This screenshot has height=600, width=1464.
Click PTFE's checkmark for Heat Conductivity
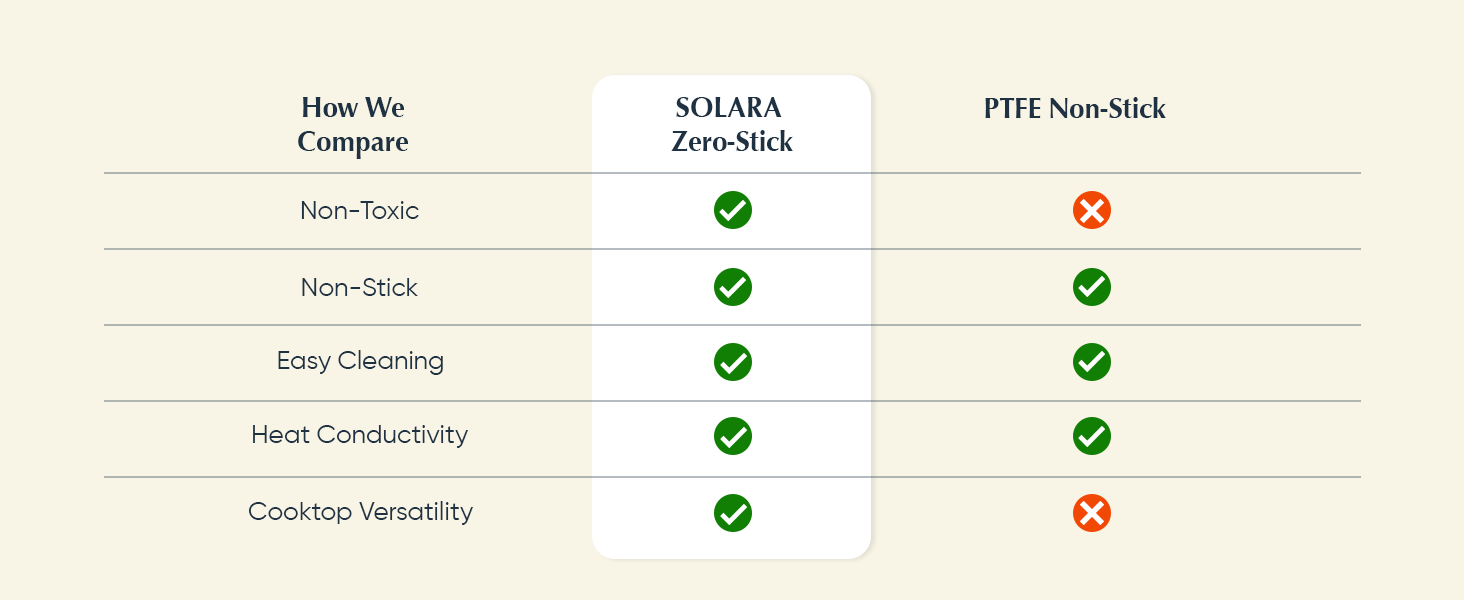coord(1092,436)
